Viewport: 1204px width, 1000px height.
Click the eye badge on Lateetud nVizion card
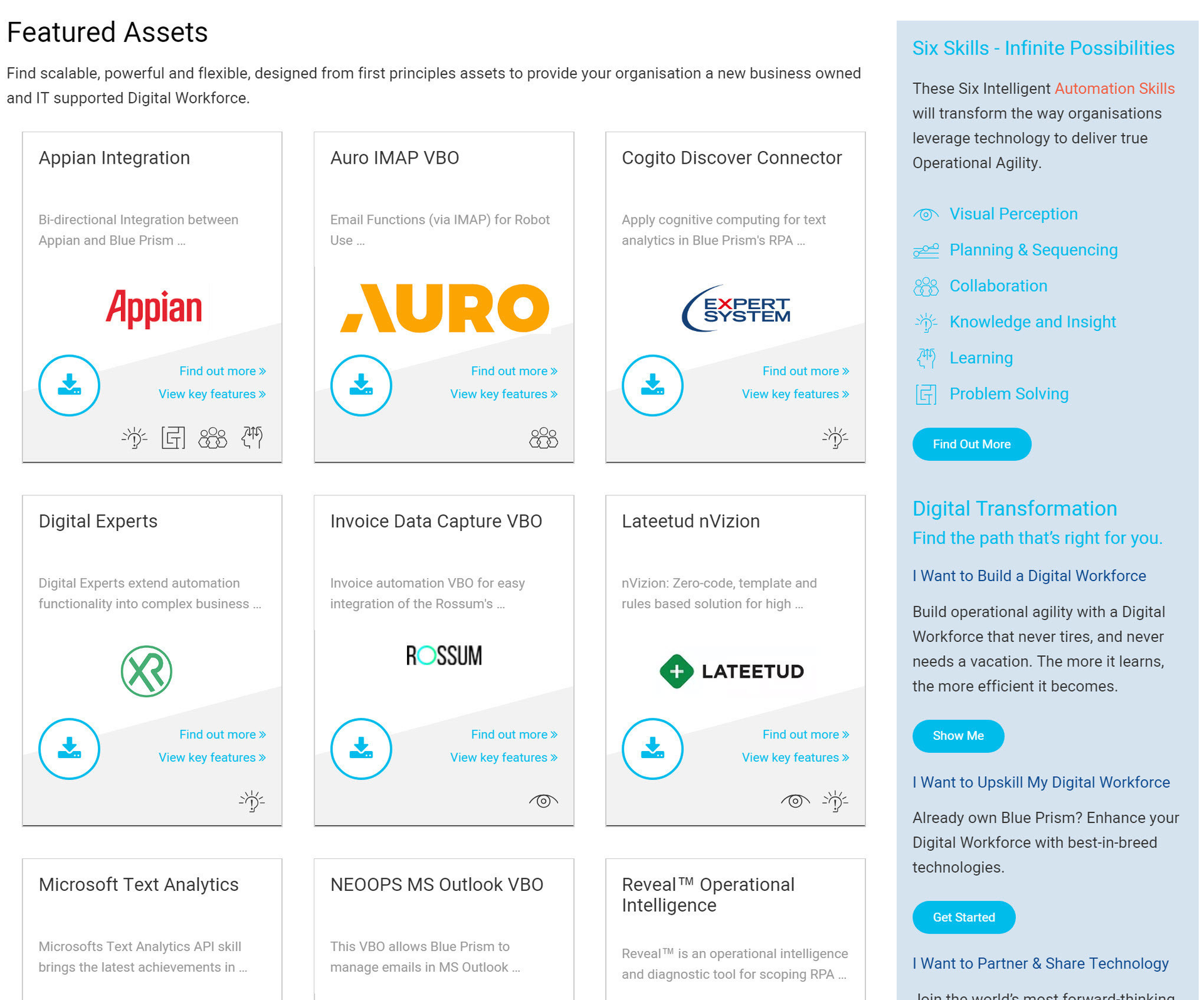pyautogui.click(x=795, y=801)
